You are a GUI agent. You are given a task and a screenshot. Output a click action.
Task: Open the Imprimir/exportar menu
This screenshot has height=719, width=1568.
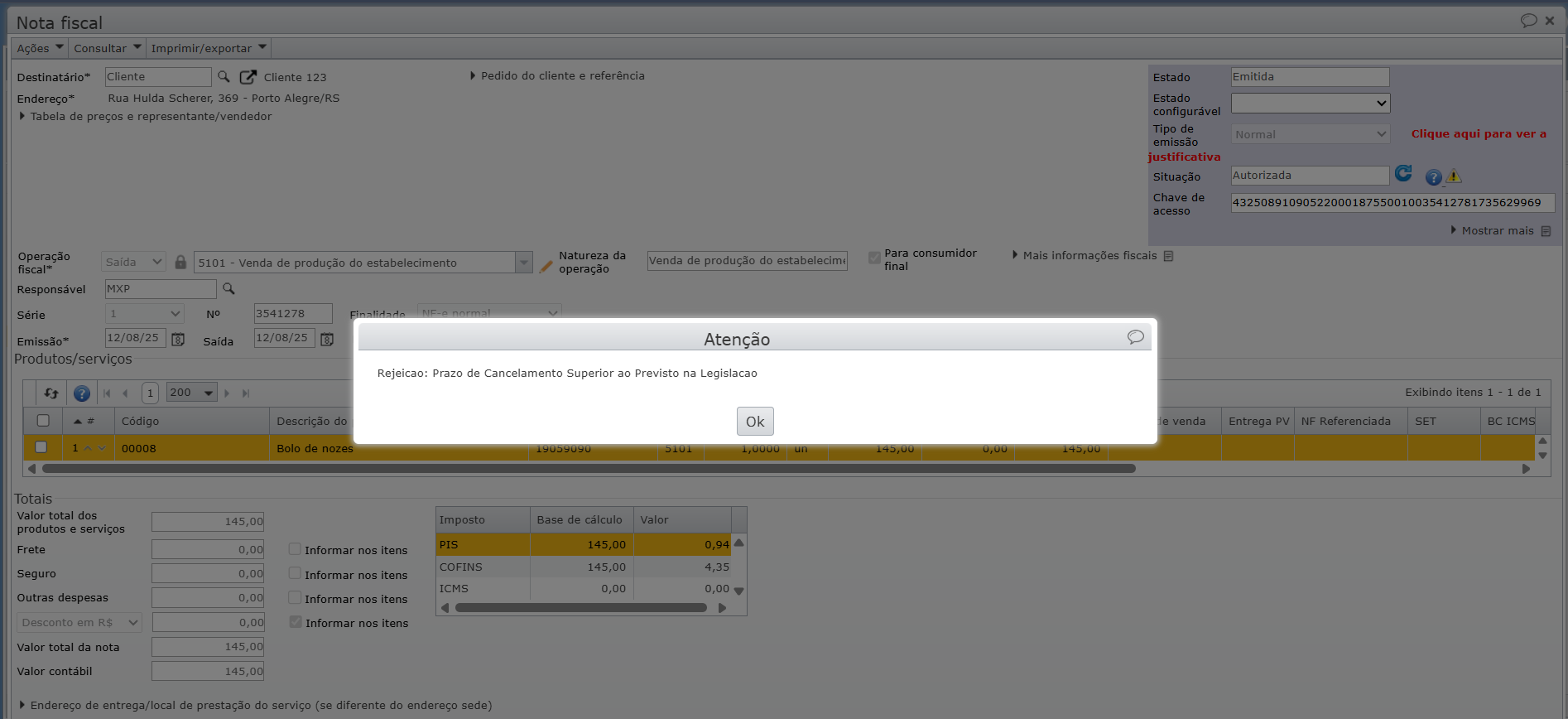(x=209, y=48)
